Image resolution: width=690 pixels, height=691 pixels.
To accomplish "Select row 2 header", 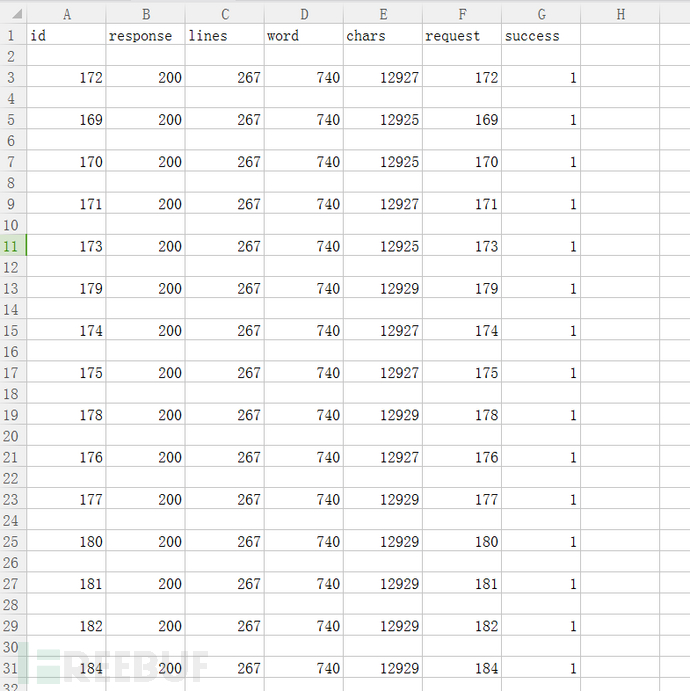I will point(13,56).
